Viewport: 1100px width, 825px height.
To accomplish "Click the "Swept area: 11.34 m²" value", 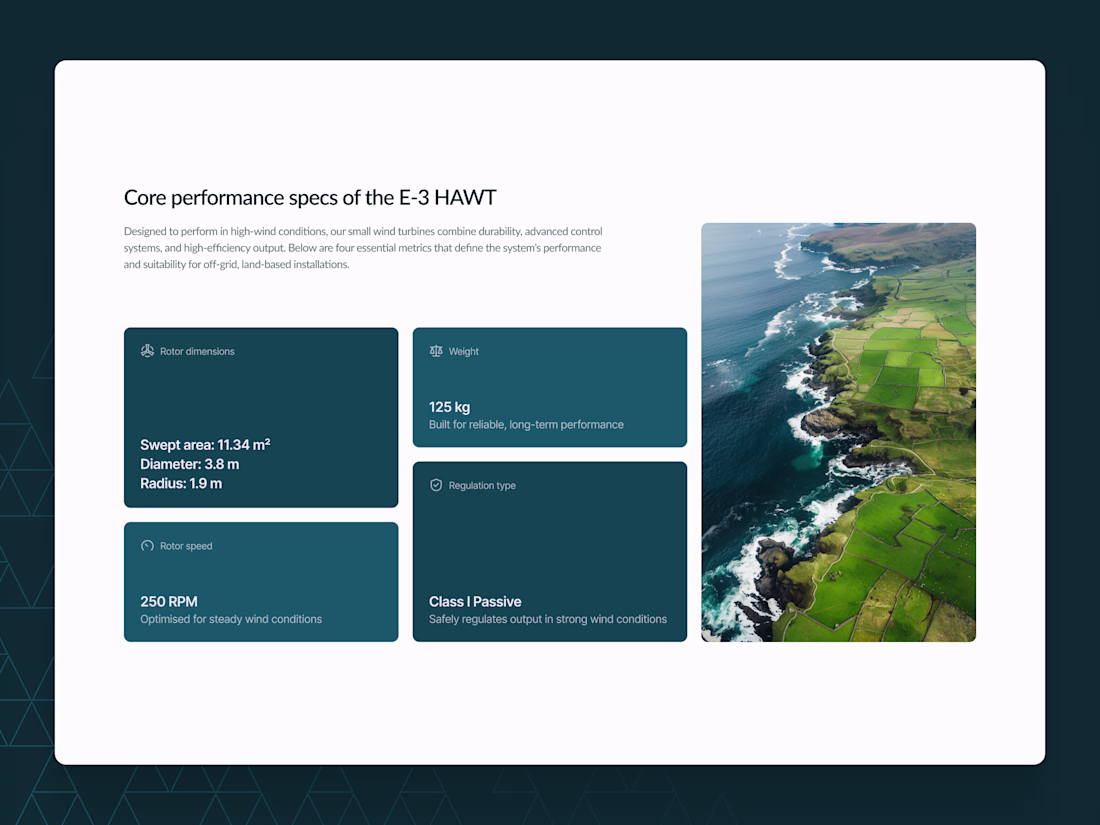I will [205, 445].
